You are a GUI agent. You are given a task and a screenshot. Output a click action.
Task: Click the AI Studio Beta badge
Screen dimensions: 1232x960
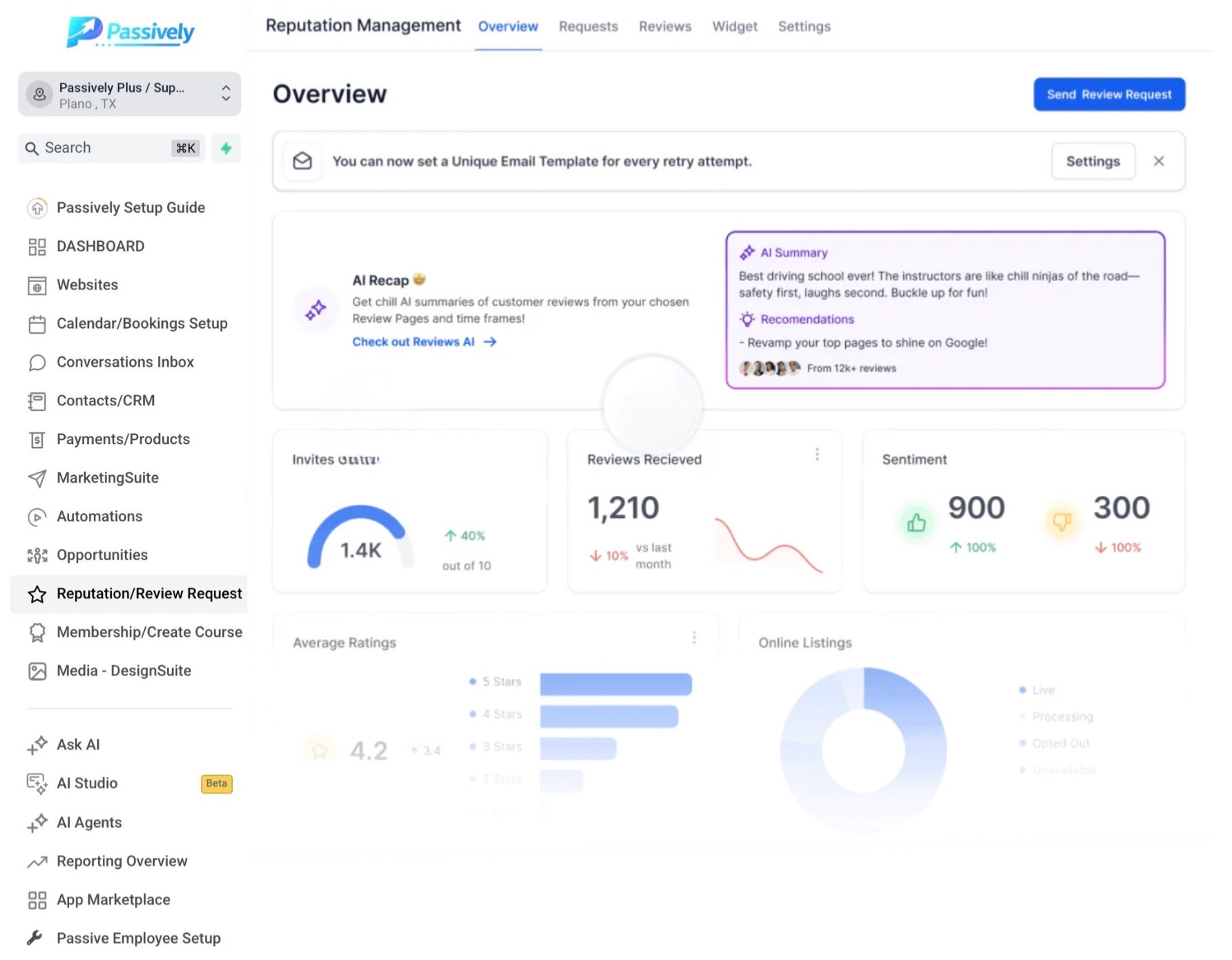point(216,784)
